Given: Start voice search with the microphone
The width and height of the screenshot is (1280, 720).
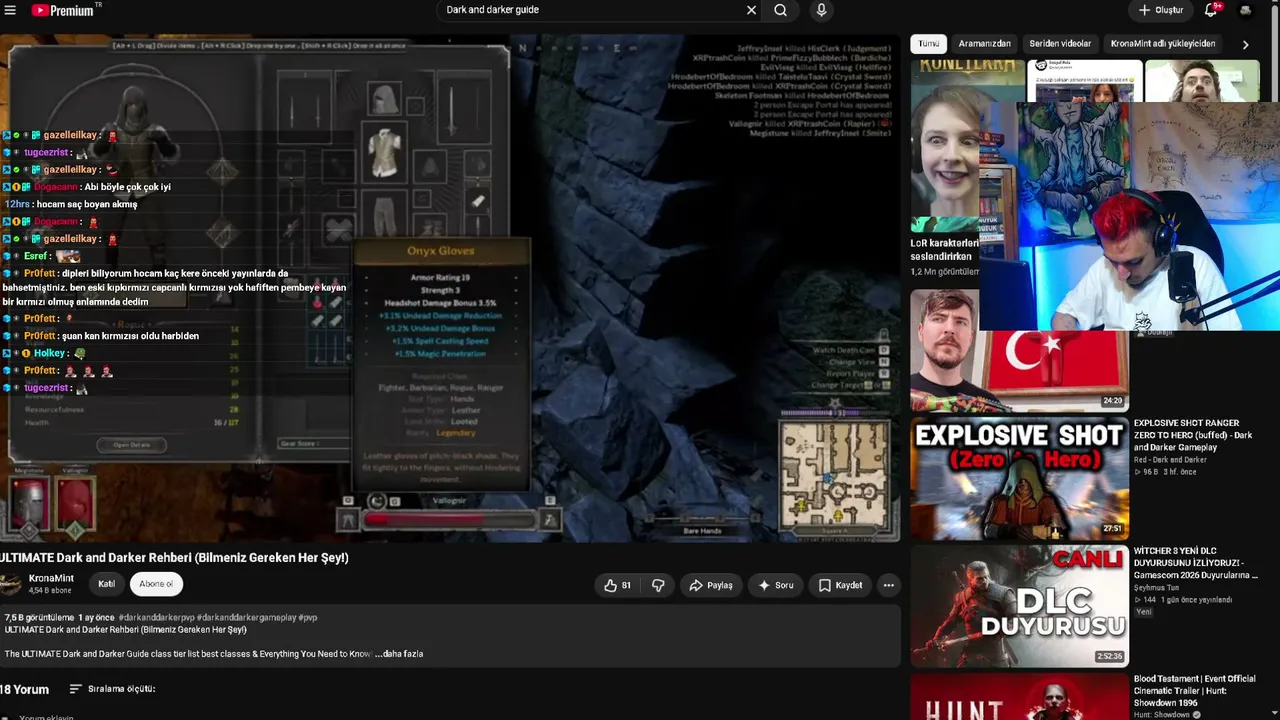Looking at the screenshot, I should pyautogui.click(x=821, y=10).
